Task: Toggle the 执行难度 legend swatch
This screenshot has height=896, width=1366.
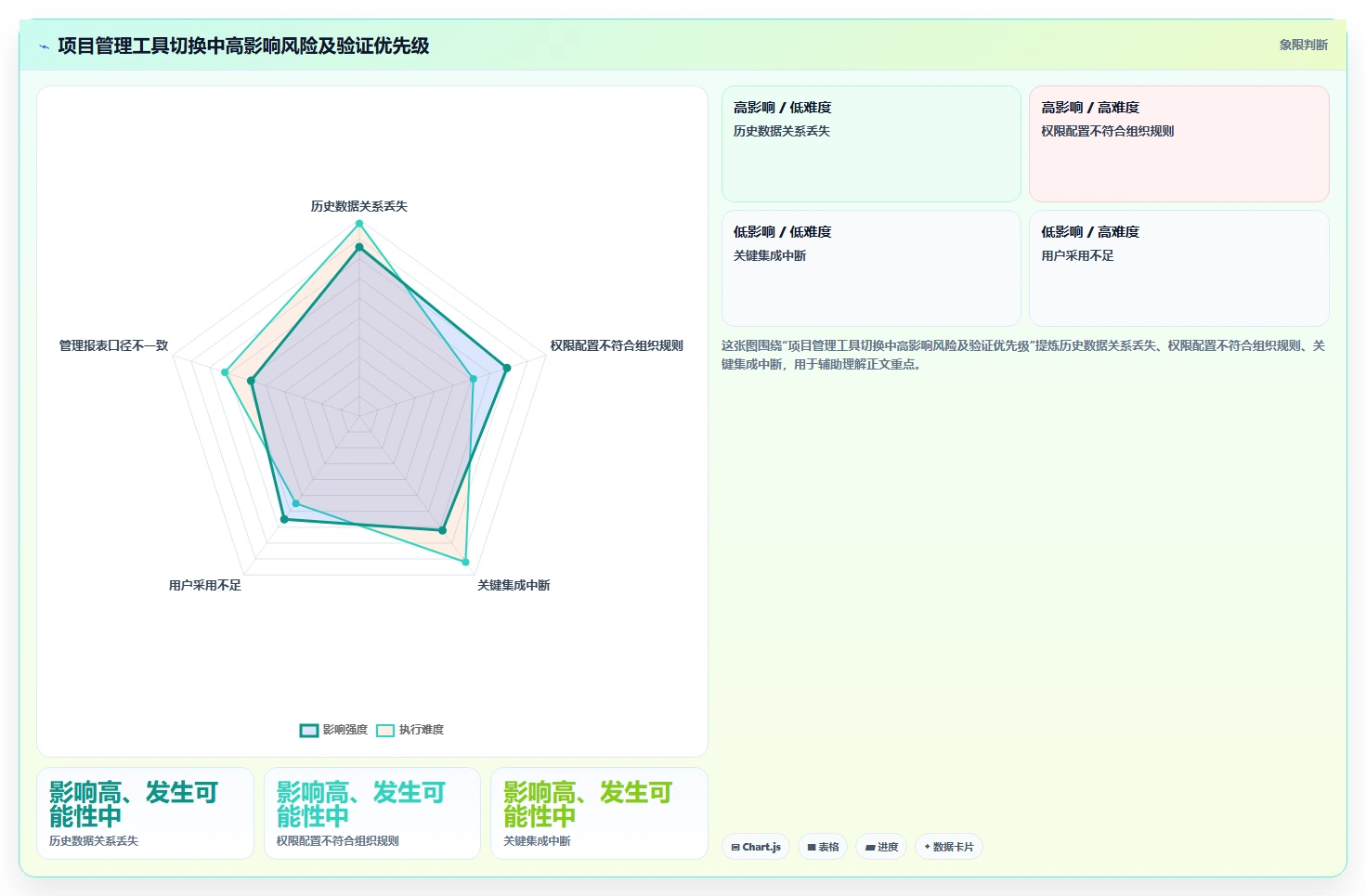Action: (x=385, y=730)
